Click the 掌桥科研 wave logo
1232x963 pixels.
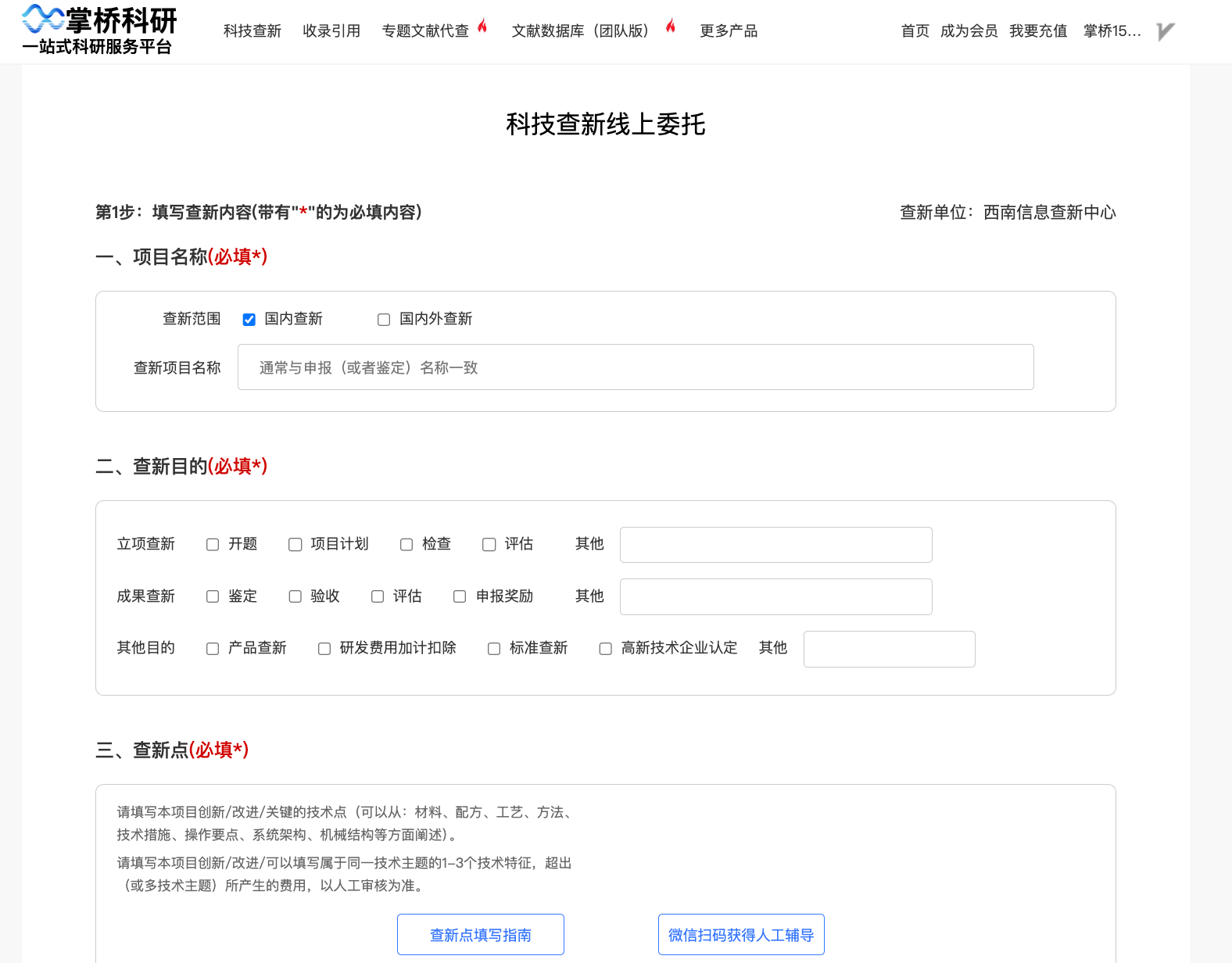[x=43, y=19]
